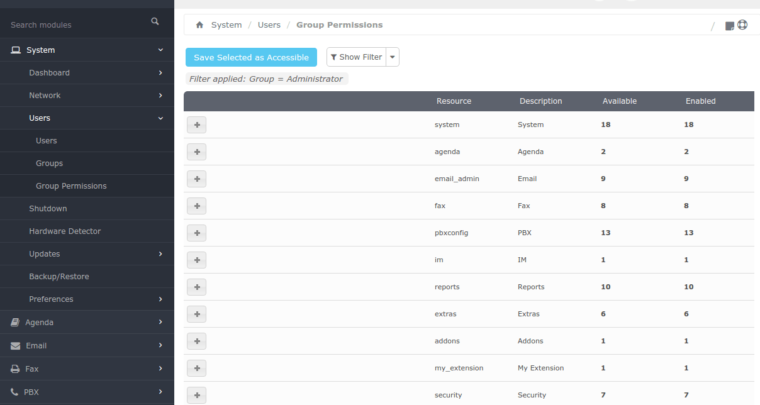Expand the pbxconfig resource row
Image resolution: width=760 pixels, height=405 pixels.
[x=196, y=232]
